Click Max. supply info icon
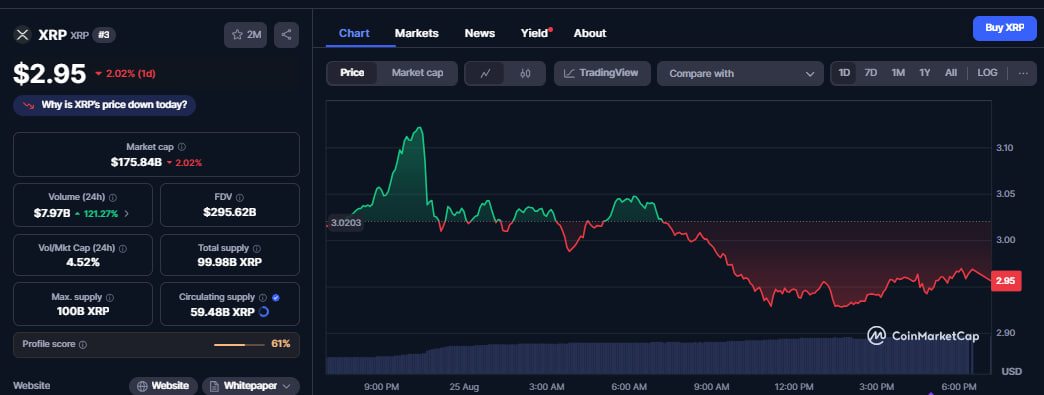 pyautogui.click(x=110, y=298)
